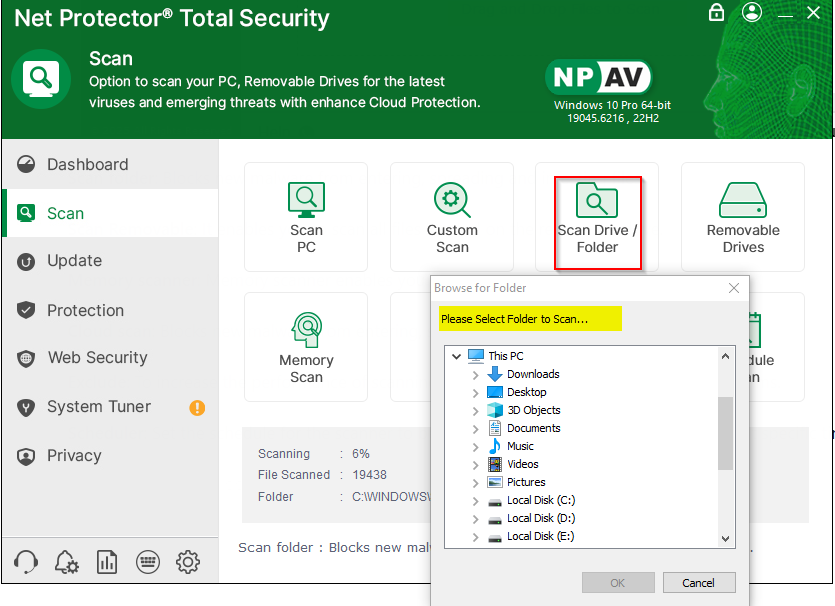Run the Memory Scan tile
This screenshot has width=835, height=606.
[x=306, y=347]
